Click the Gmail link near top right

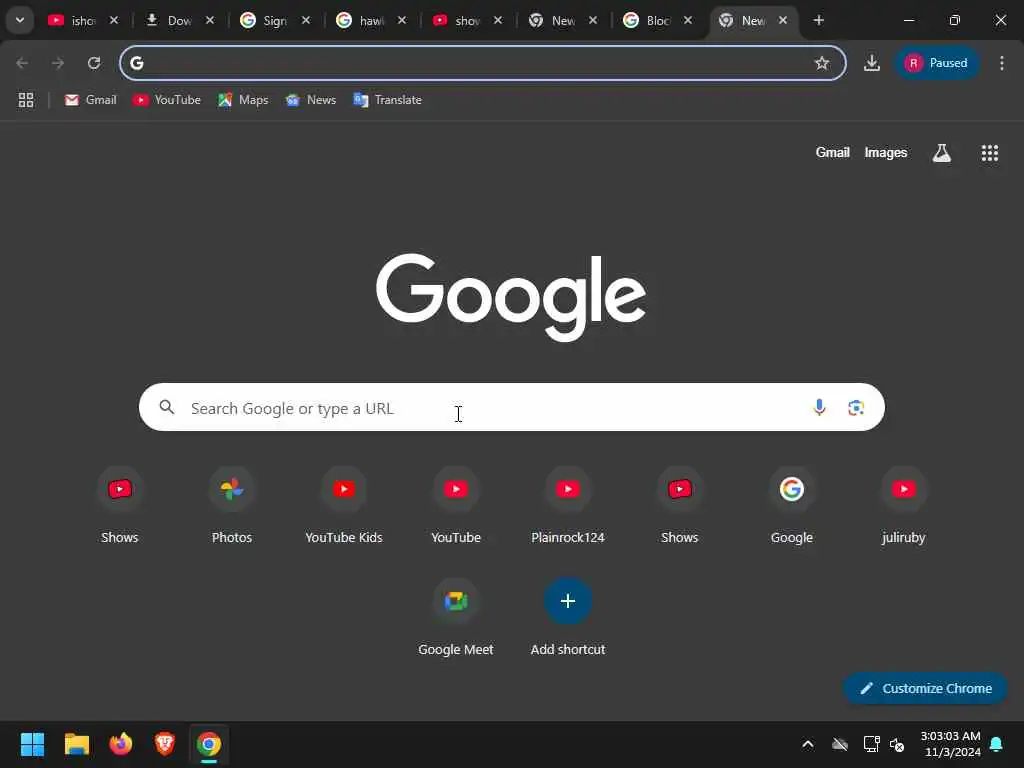pyautogui.click(x=833, y=152)
